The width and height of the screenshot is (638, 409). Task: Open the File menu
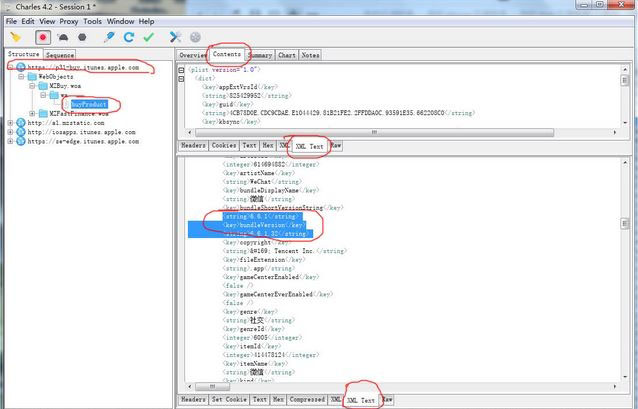[x=11, y=21]
